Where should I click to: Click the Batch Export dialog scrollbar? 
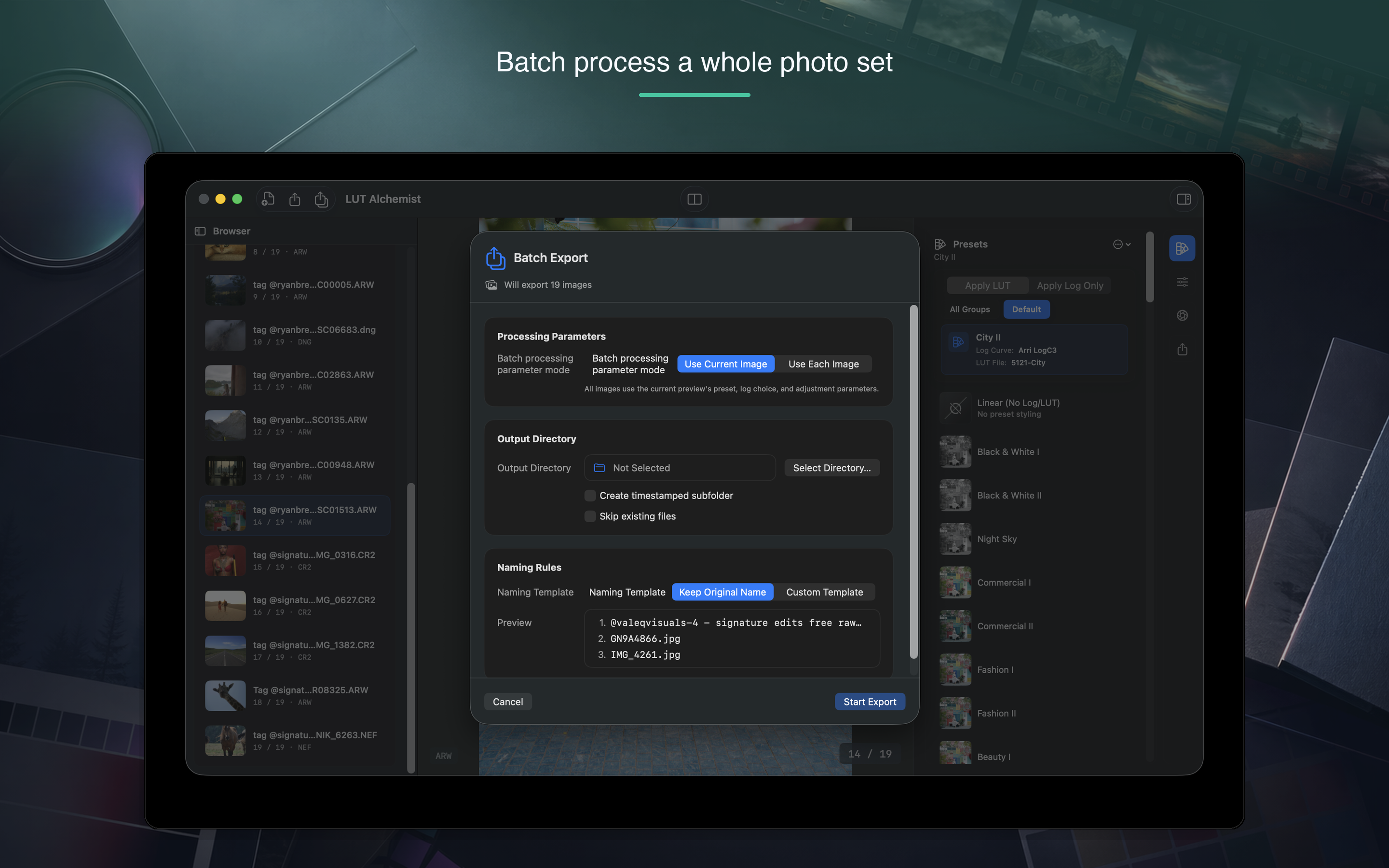913,482
